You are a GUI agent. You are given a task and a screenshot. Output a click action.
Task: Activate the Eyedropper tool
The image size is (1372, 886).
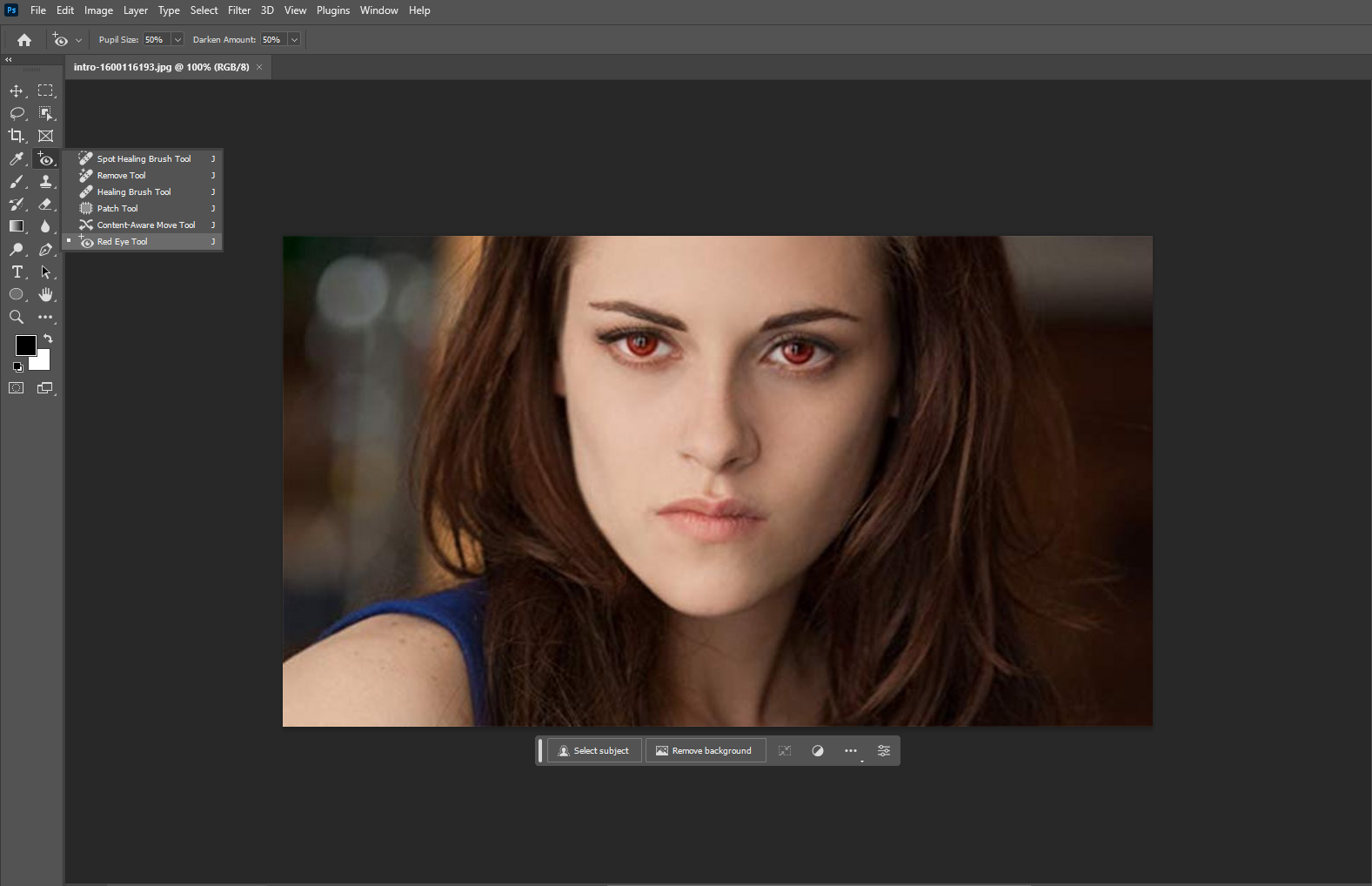point(16,158)
